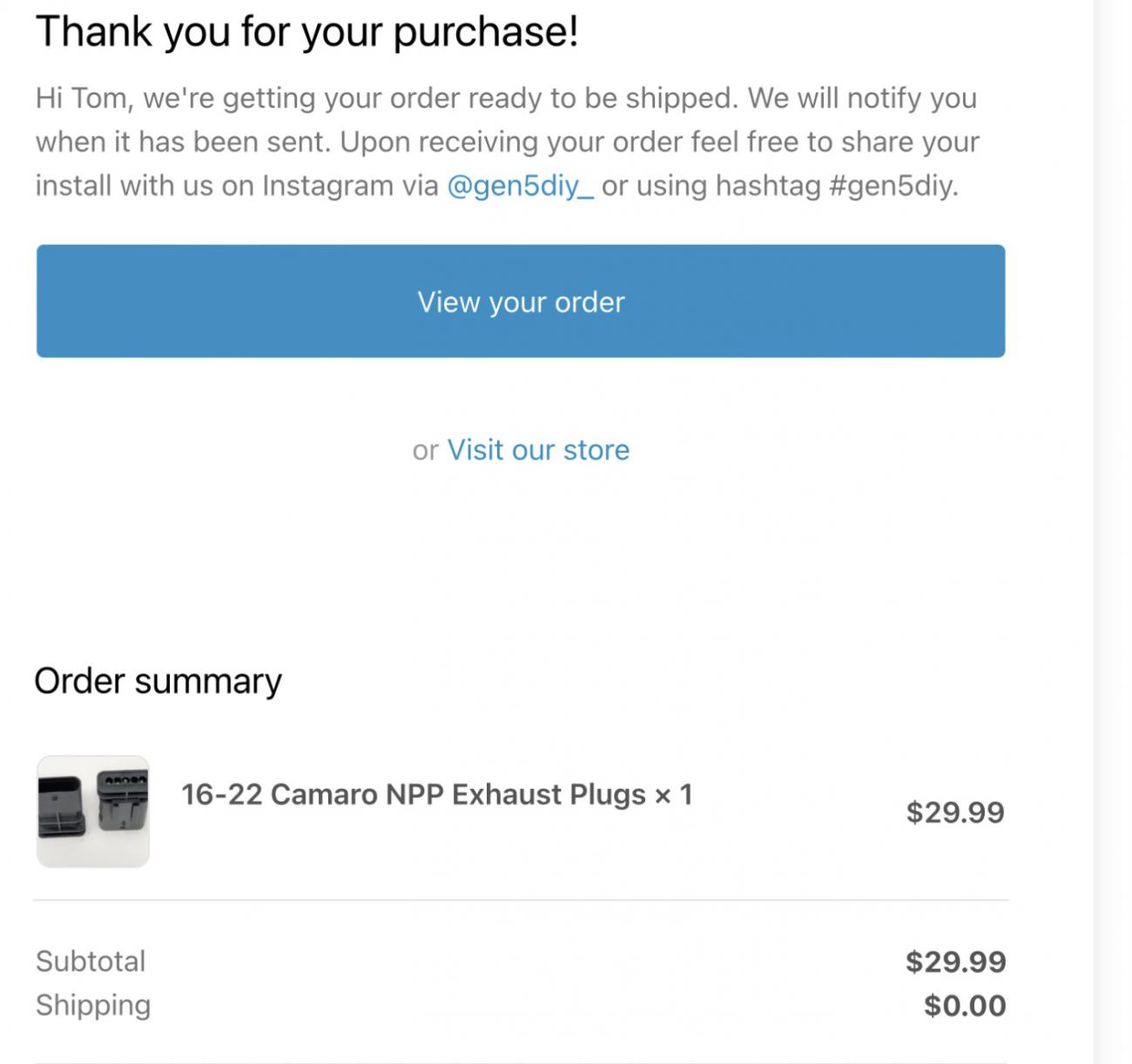The width and height of the screenshot is (1132, 1064).
Task: Click the Order summary heading
Action: coord(158,681)
